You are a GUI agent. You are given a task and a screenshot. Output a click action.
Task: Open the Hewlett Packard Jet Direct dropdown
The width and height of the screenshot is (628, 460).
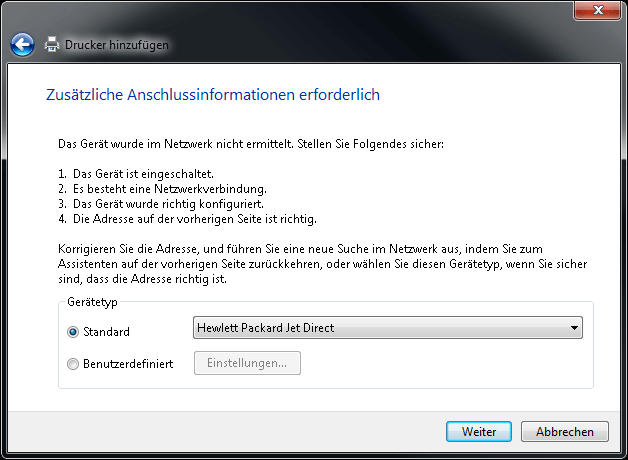[x=386, y=328]
